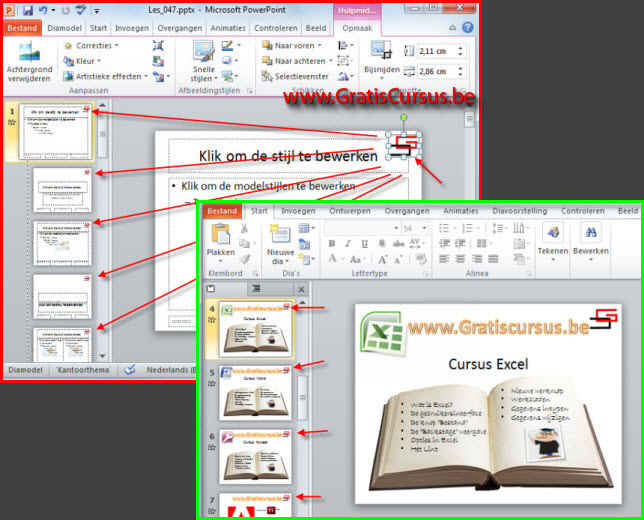Switch to the Diavoorstelling tab
The image size is (644, 520).
tap(520, 211)
